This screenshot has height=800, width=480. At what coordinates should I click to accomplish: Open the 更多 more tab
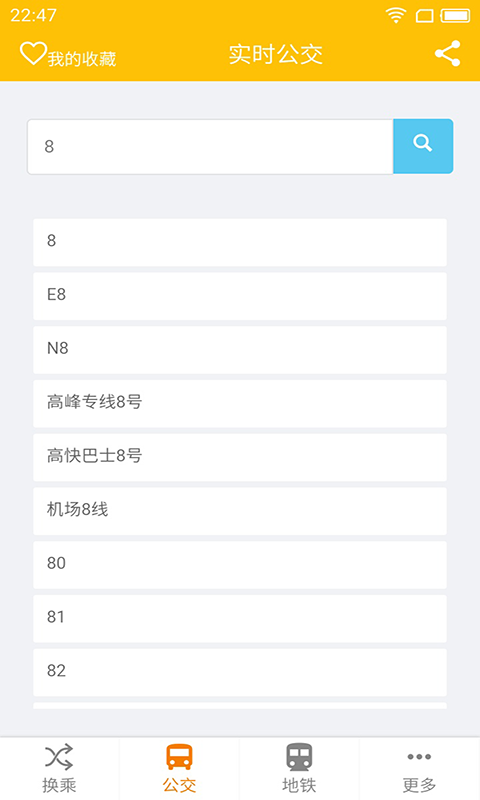[x=419, y=769]
